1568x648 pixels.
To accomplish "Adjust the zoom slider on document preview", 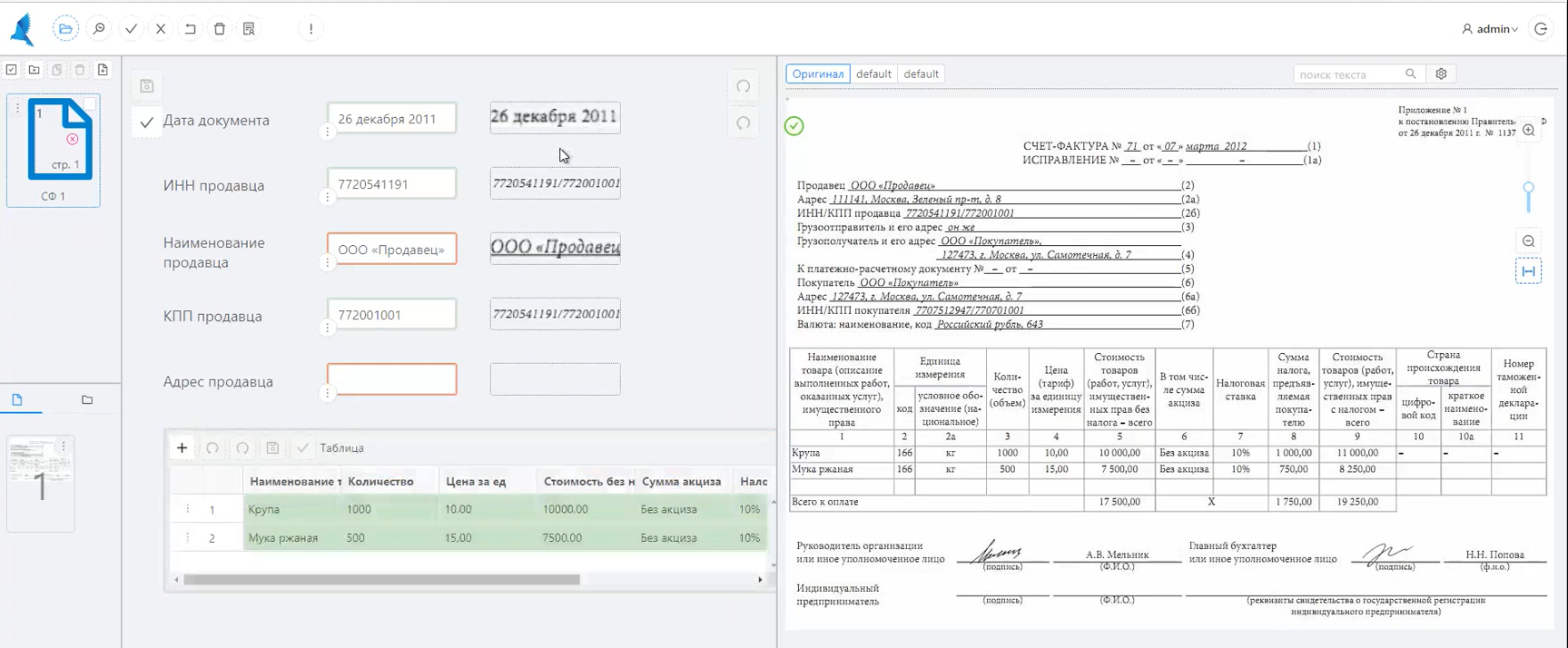I will click(x=1529, y=189).
